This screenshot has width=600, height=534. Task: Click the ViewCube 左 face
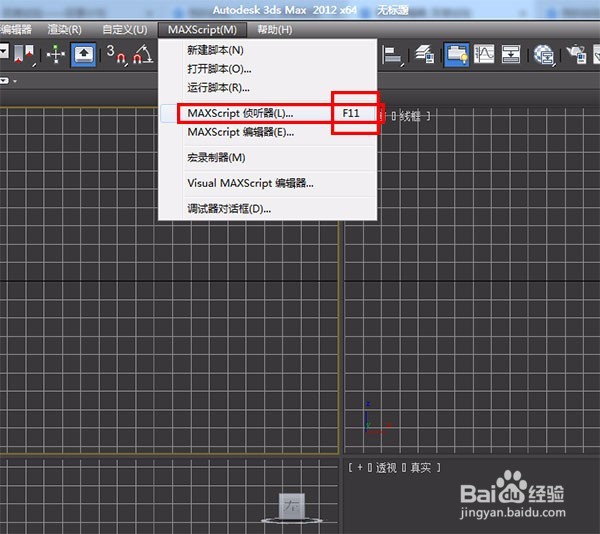pos(292,506)
